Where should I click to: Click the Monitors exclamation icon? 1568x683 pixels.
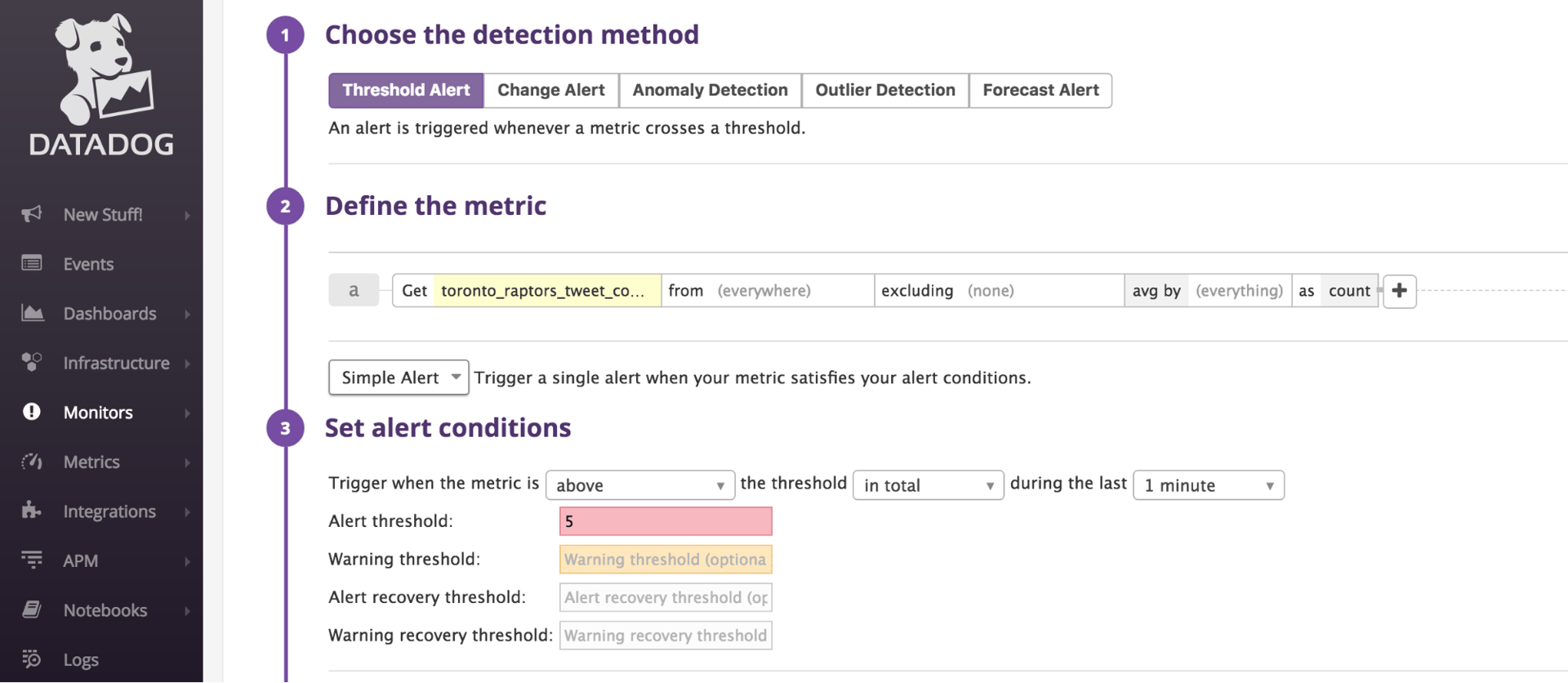(x=32, y=412)
